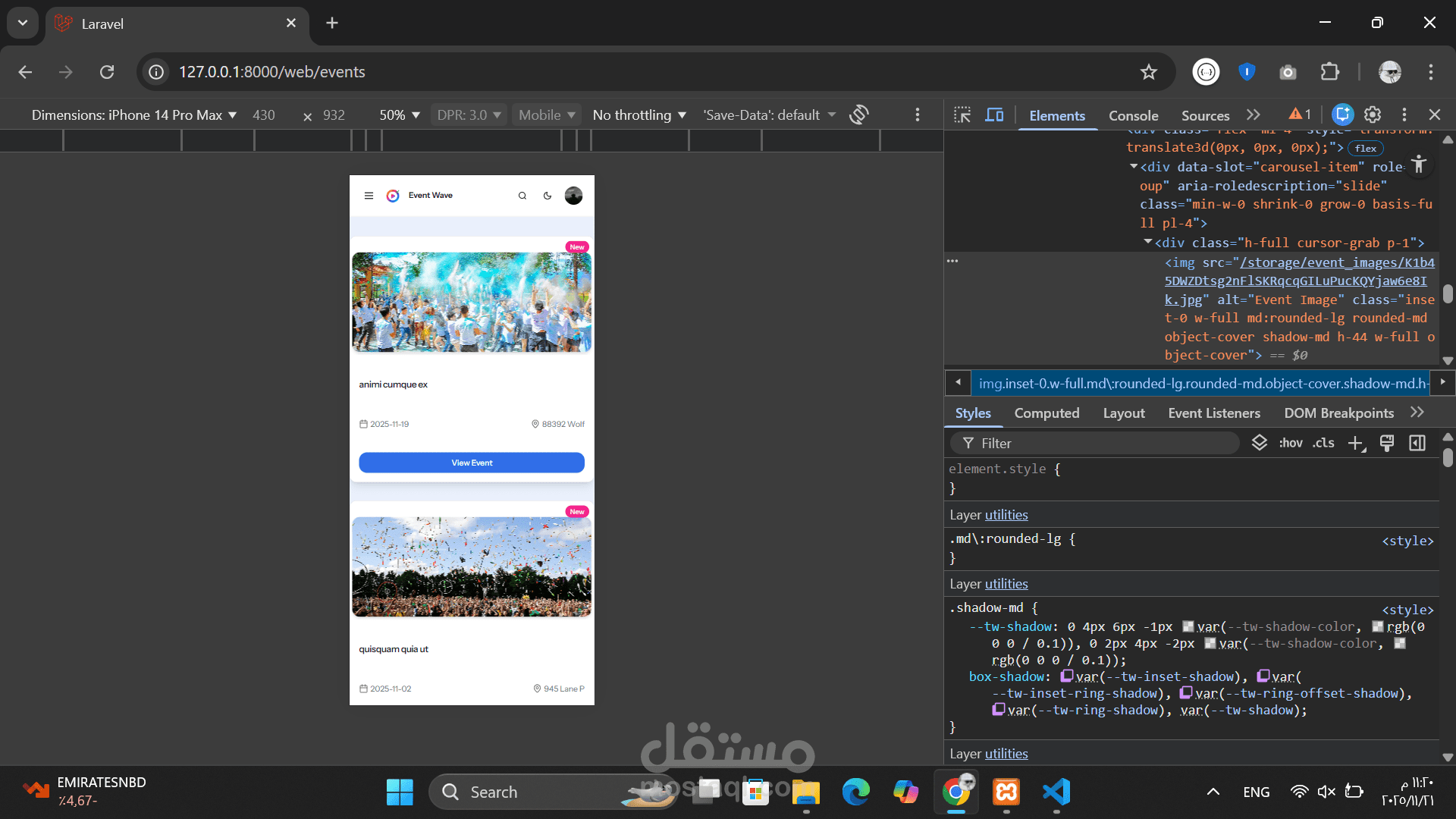Image resolution: width=1456 pixels, height=819 pixels.
Task: Click the inspect element picker icon
Action: pyautogui.click(x=962, y=115)
